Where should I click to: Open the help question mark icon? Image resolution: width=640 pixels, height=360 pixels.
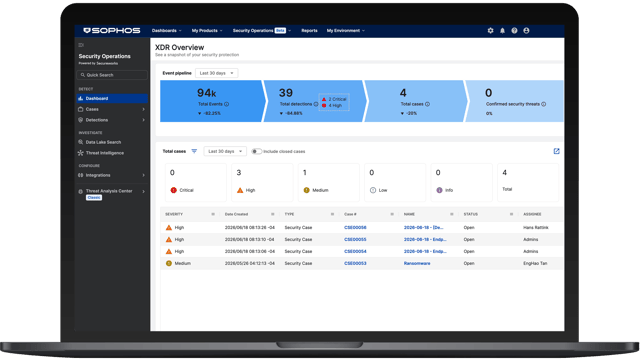[514, 31]
